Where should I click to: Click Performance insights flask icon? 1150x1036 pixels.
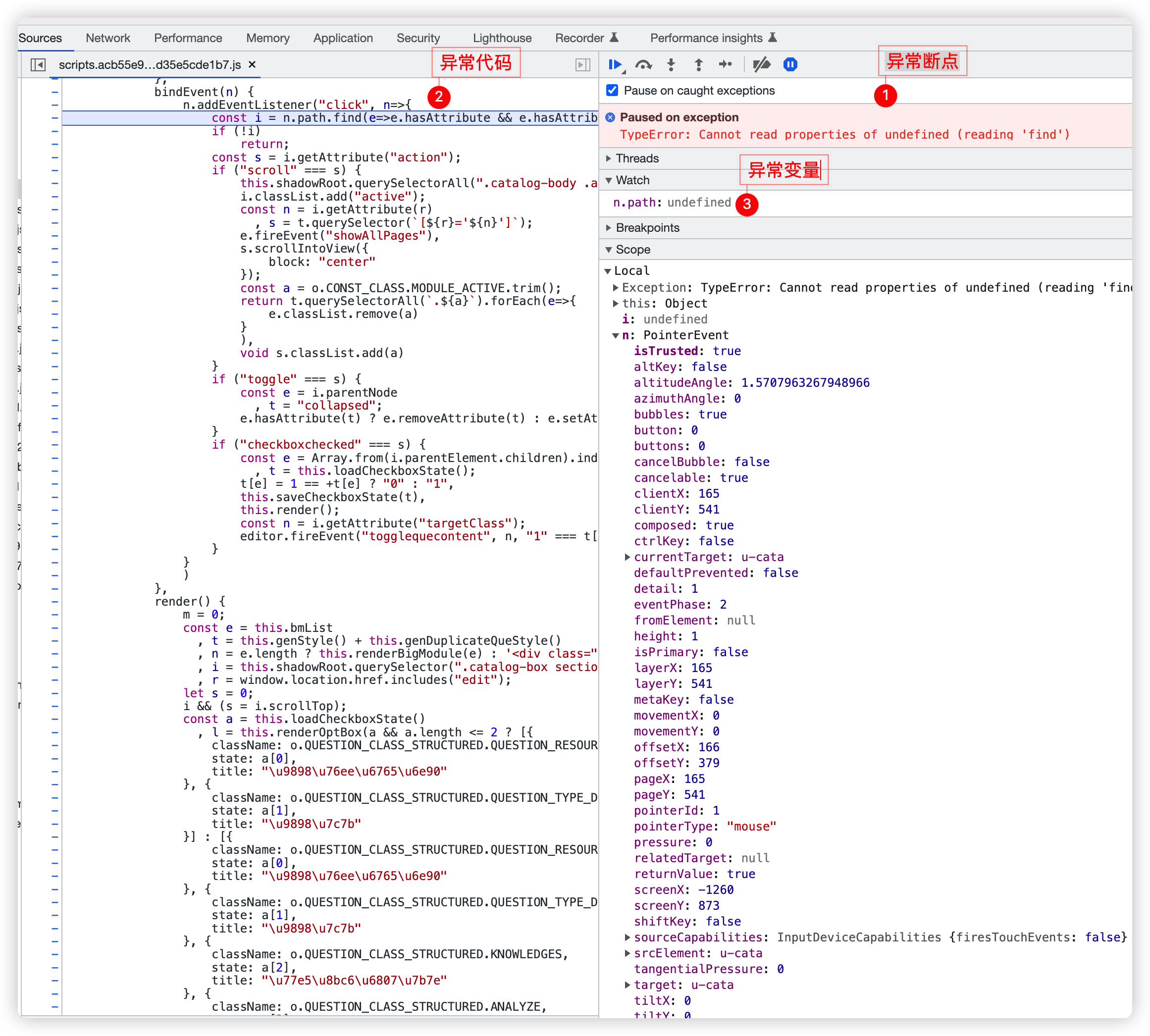(773, 38)
